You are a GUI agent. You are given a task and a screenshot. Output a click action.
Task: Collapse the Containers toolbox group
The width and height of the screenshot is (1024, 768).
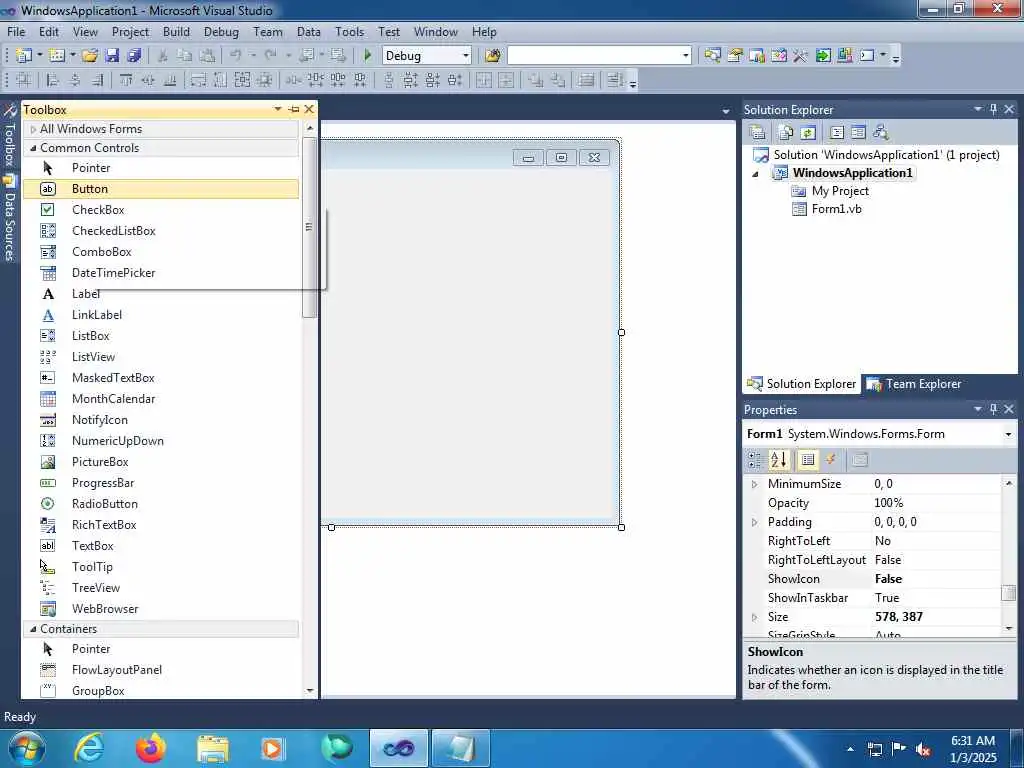click(x=33, y=629)
